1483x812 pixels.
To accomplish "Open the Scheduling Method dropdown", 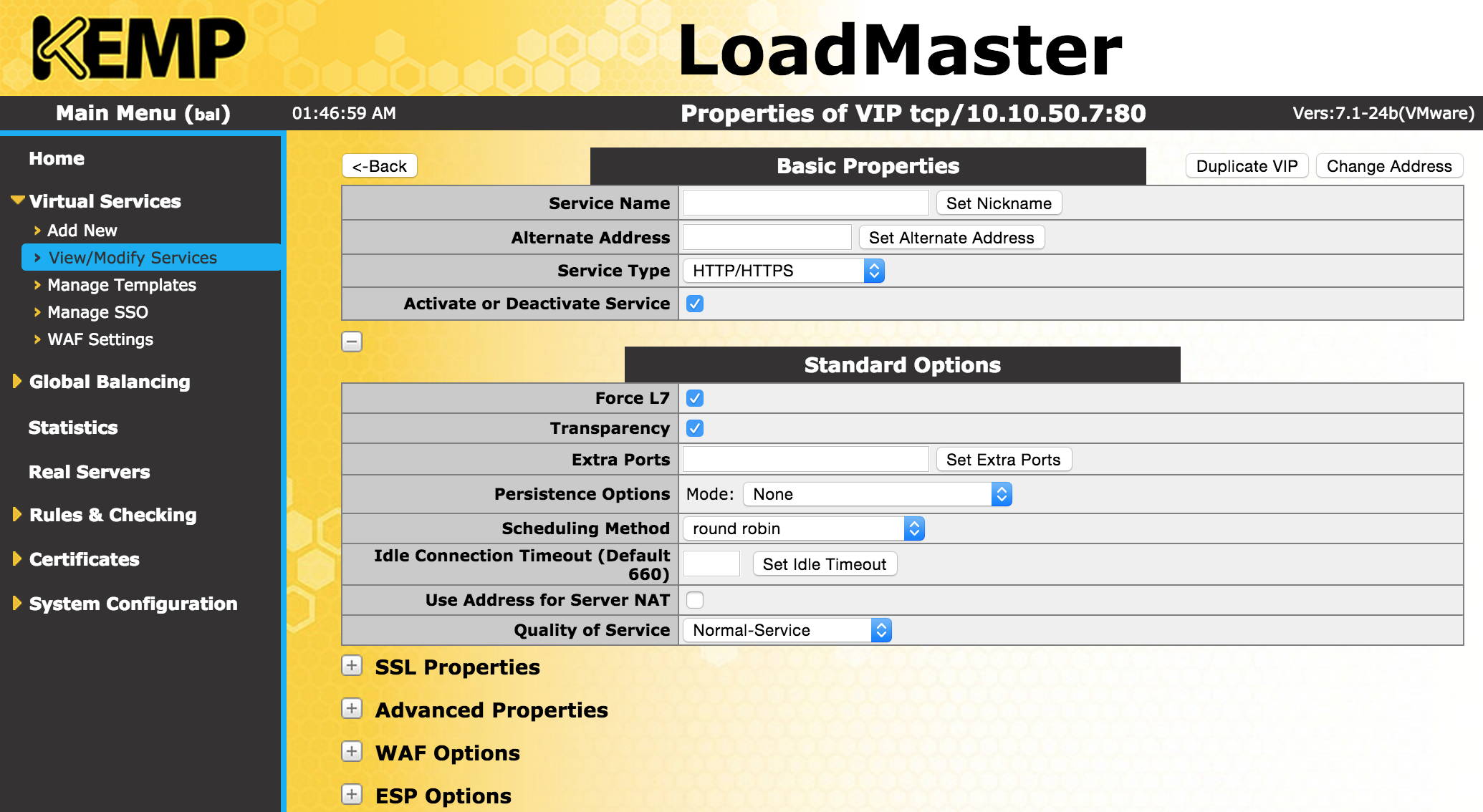I will [803, 528].
